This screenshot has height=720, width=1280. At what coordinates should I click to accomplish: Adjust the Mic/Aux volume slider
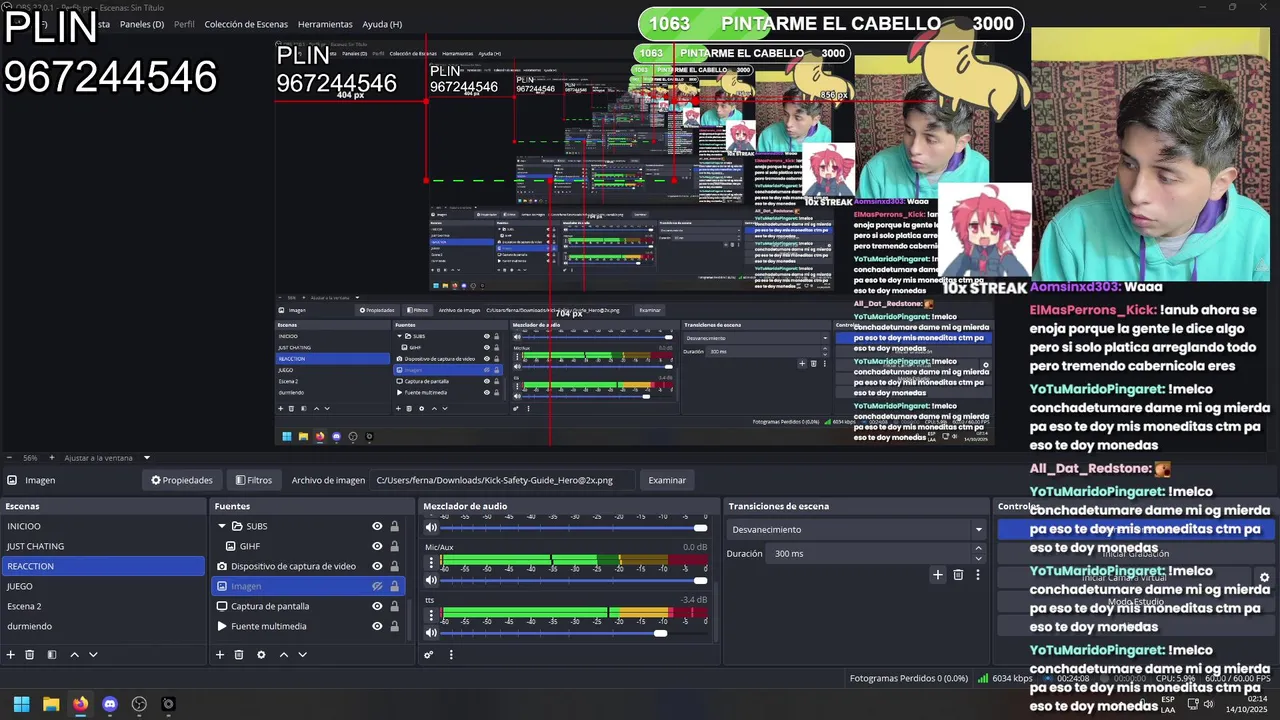(700, 580)
